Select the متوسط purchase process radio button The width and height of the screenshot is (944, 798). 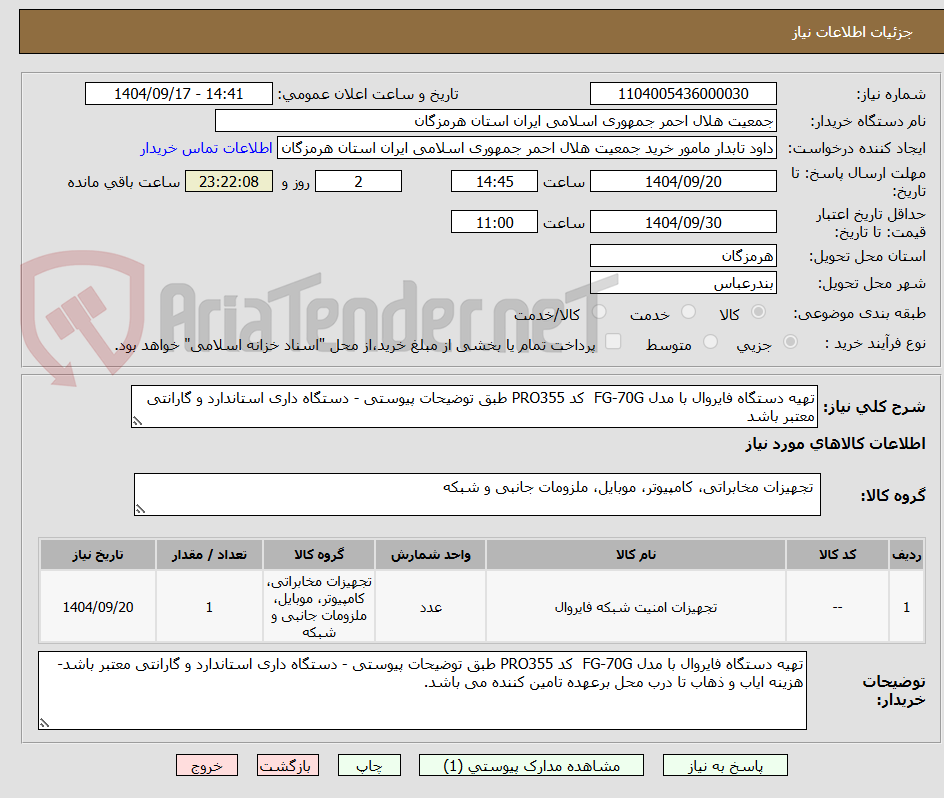pos(710,341)
